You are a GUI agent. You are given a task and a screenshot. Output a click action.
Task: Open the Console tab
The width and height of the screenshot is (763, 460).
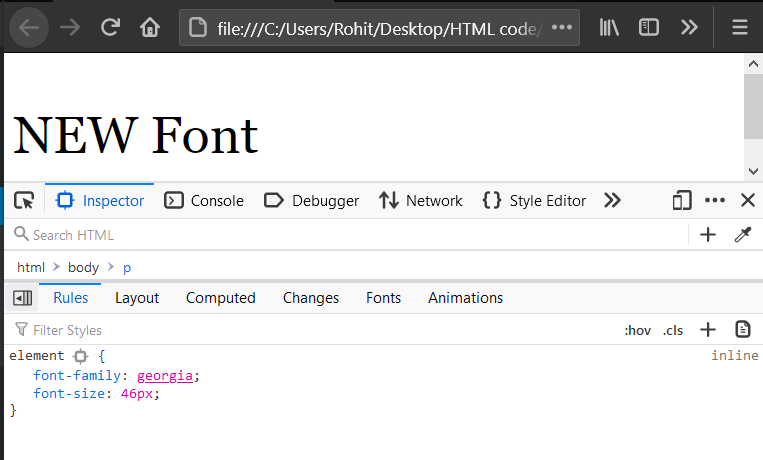click(x=204, y=201)
